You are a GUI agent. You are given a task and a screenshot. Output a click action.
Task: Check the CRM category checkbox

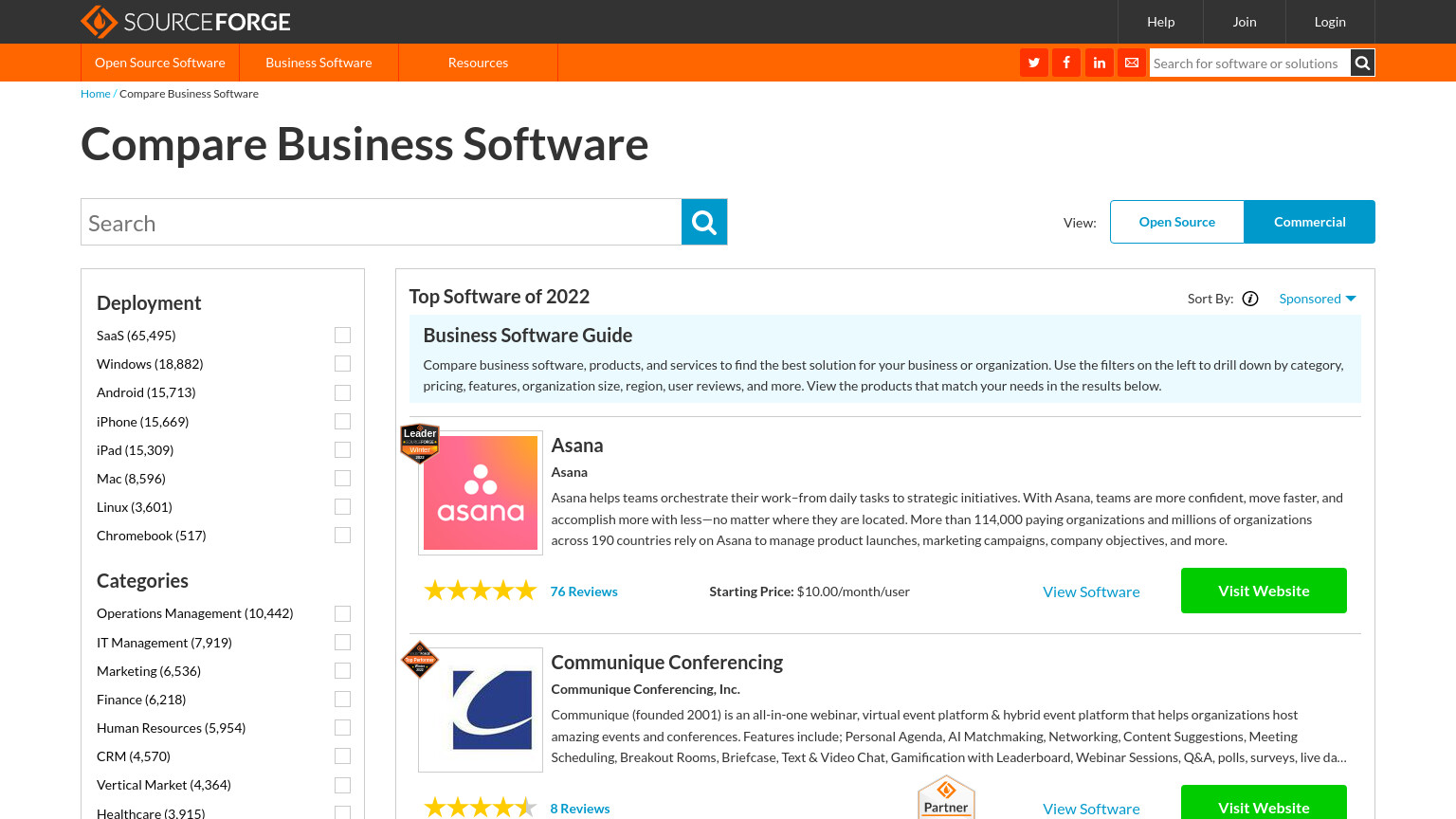pos(342,755)
